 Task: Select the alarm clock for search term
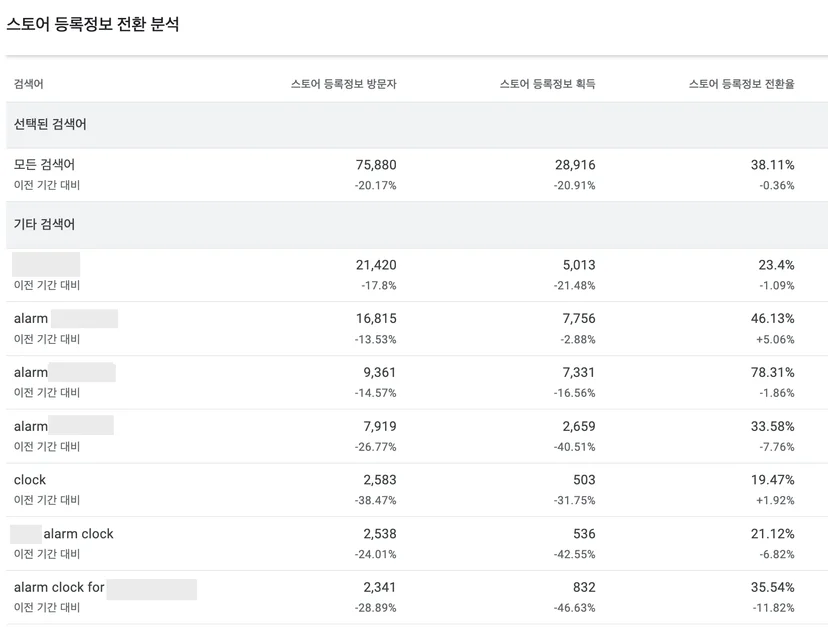point(59,587)
